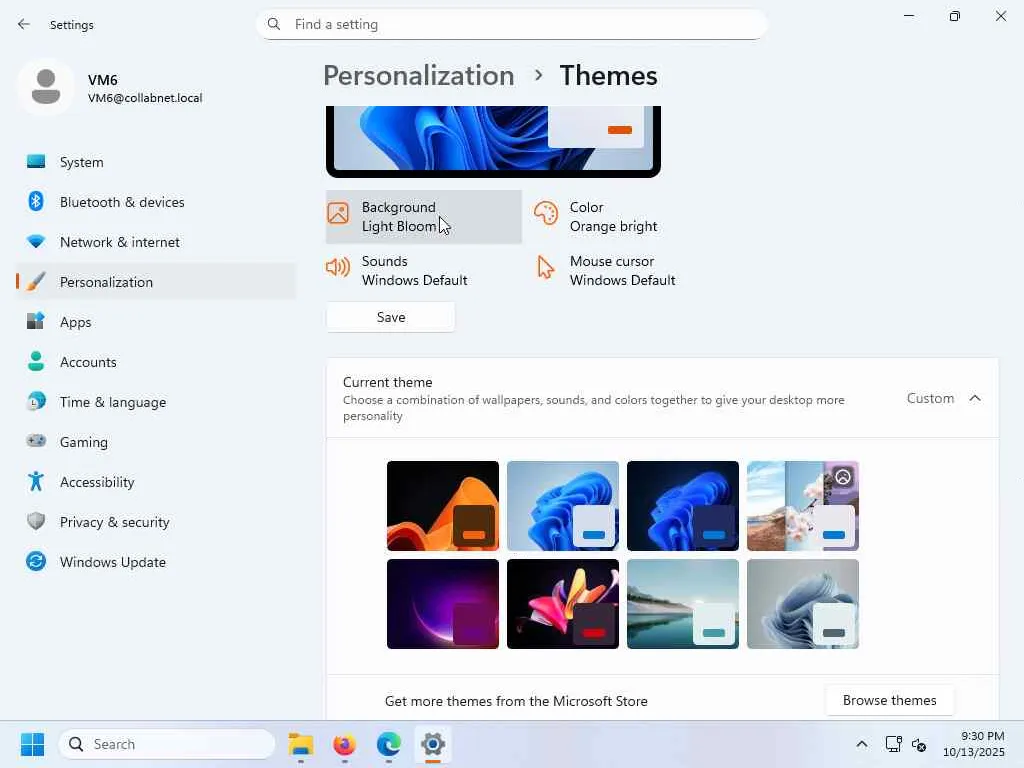1024x768 pixels.
Task: Click the muted volume tray icon
Action: coord(919,744)
